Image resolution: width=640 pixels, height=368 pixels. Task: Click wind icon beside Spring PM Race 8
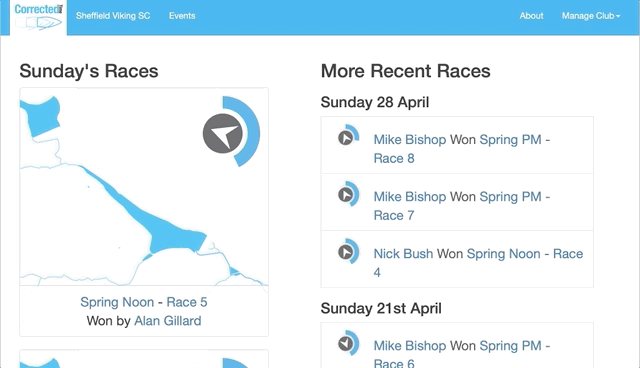tap(348, 136)
